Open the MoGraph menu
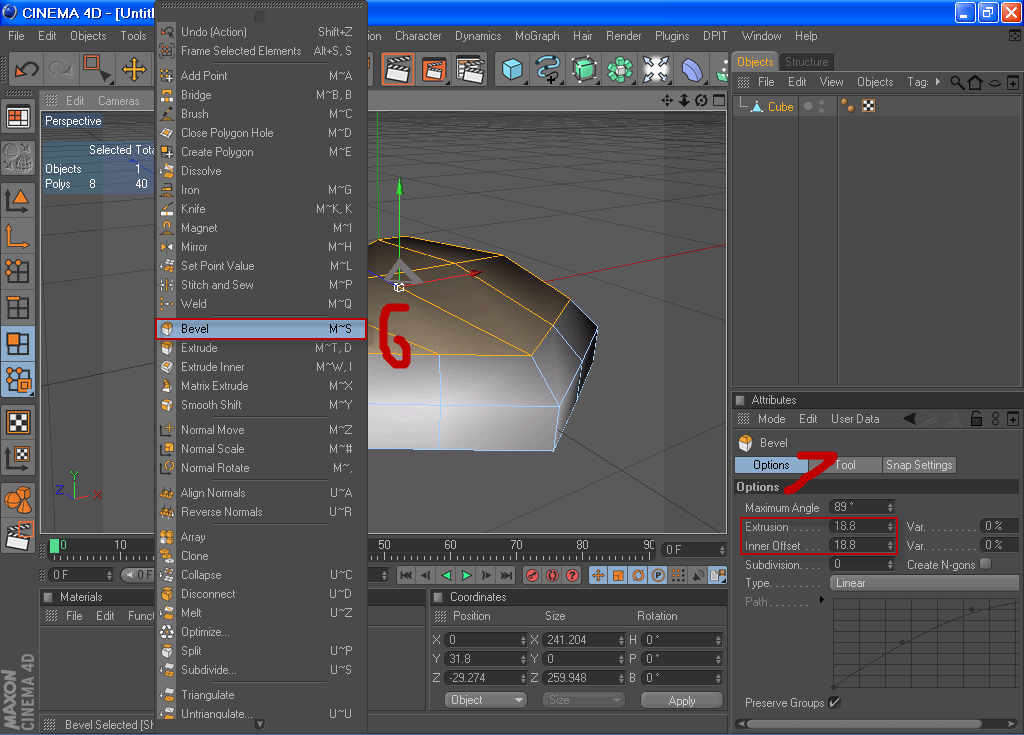The width and height of the screenshot is (1024, 735). (x=537, y=36)
